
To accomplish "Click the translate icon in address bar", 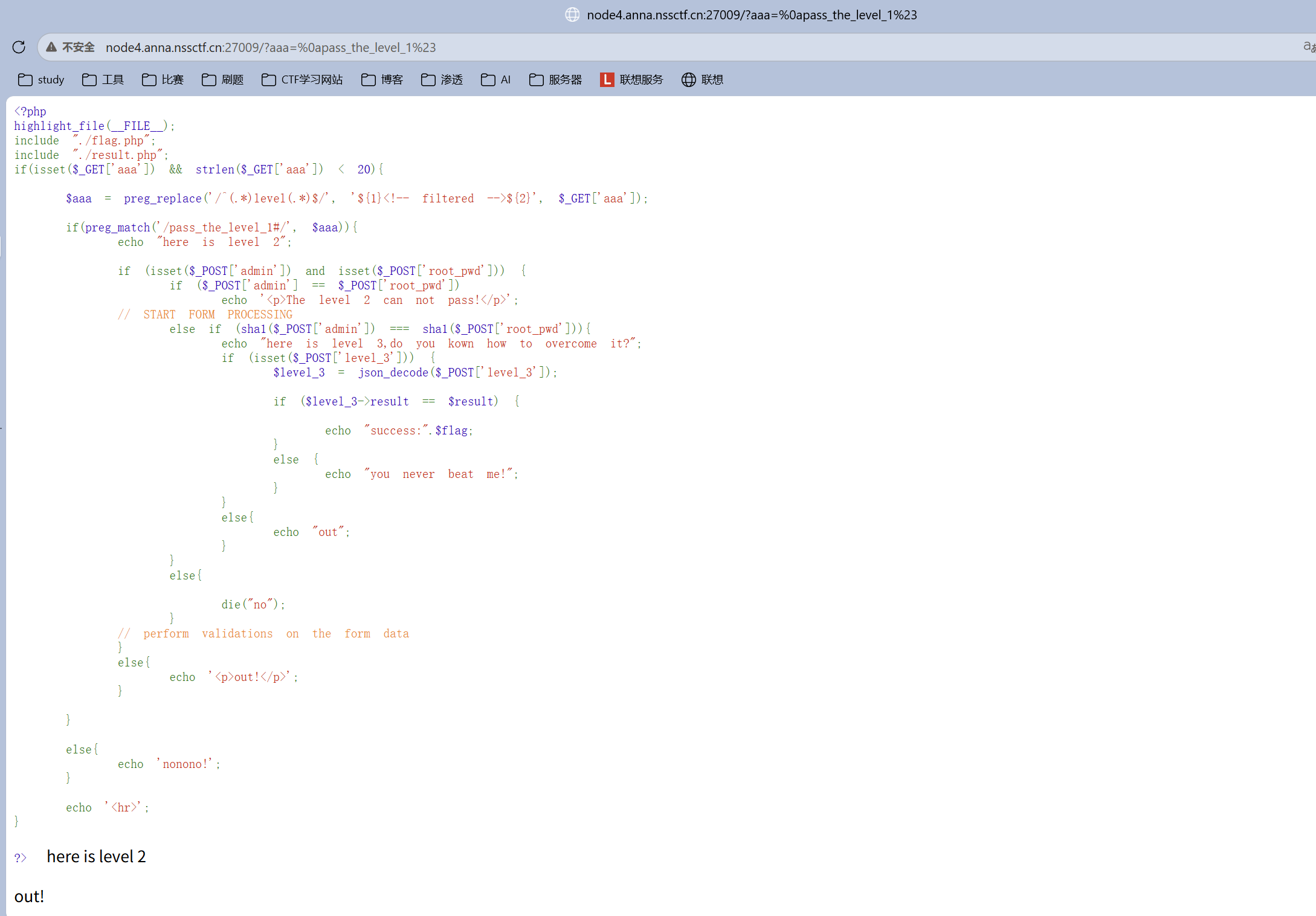I will (x=1309, y=47).
